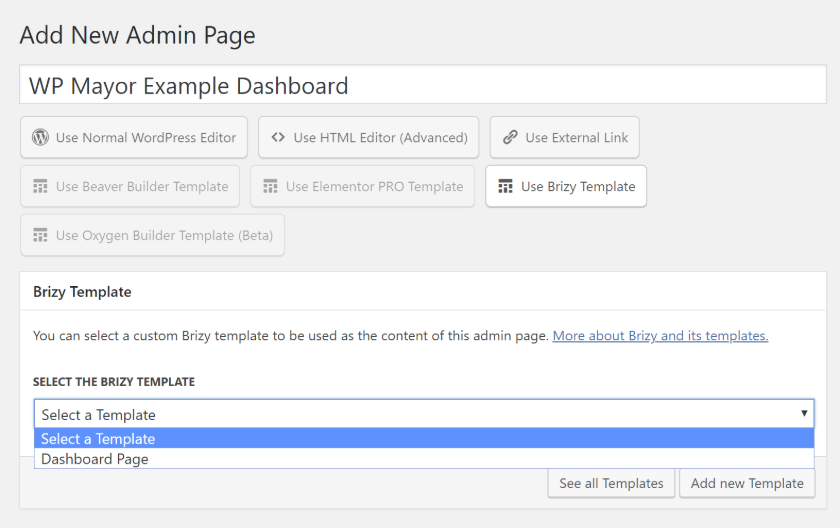Screen dimensions: 840x528
Task: Click the table icon beside Elementor PRO Template
Action: coord(270,186)
